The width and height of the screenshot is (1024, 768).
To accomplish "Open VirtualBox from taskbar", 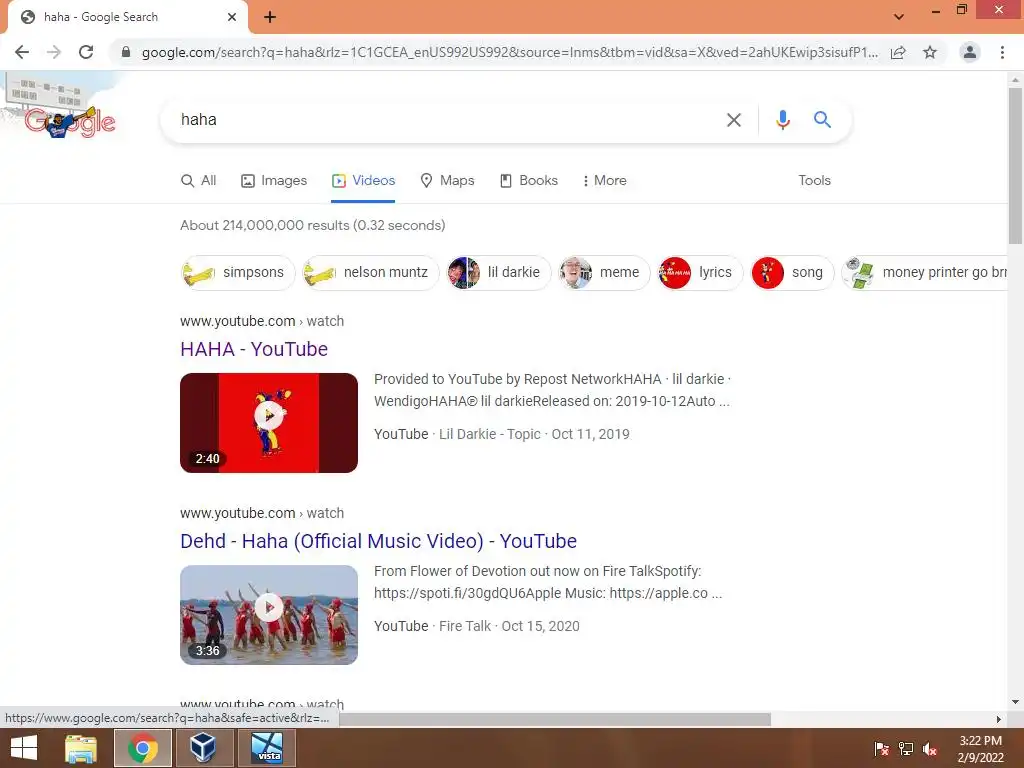I will (x=203, y=748).
